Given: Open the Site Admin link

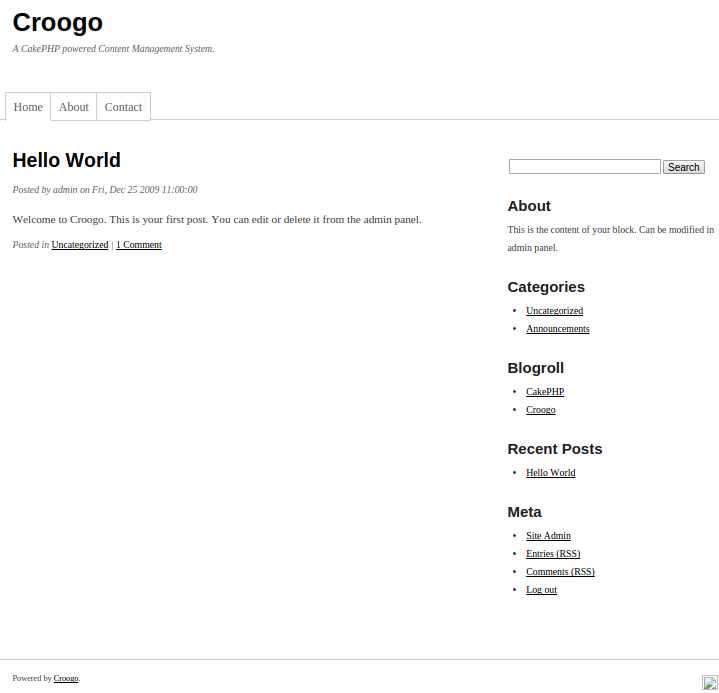Looking at the screenshot, I should click(x=548, y=536).
